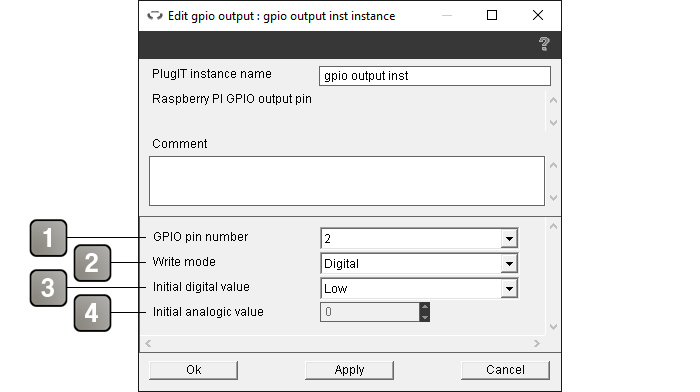
Task: Click parameters panel scroll down arrow
Action: (553, 327)
